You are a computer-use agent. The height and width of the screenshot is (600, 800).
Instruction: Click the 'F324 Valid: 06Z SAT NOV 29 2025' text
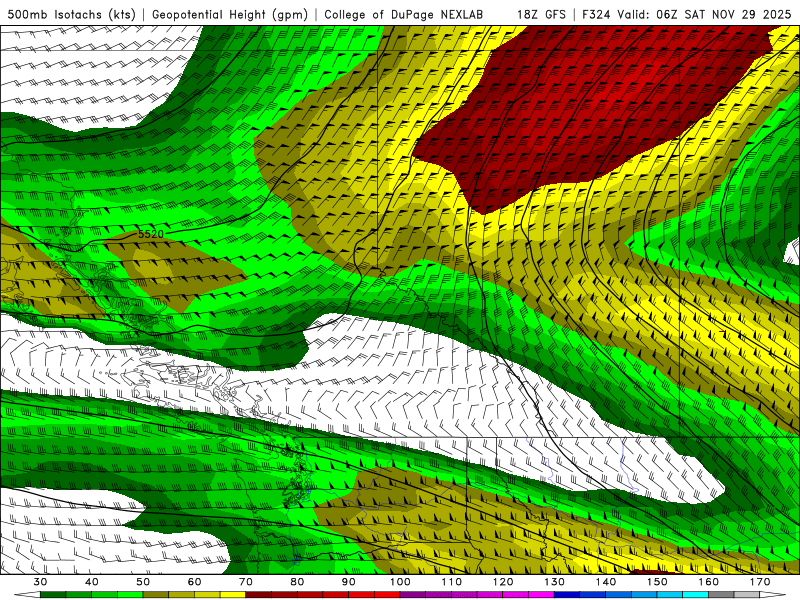686,14
